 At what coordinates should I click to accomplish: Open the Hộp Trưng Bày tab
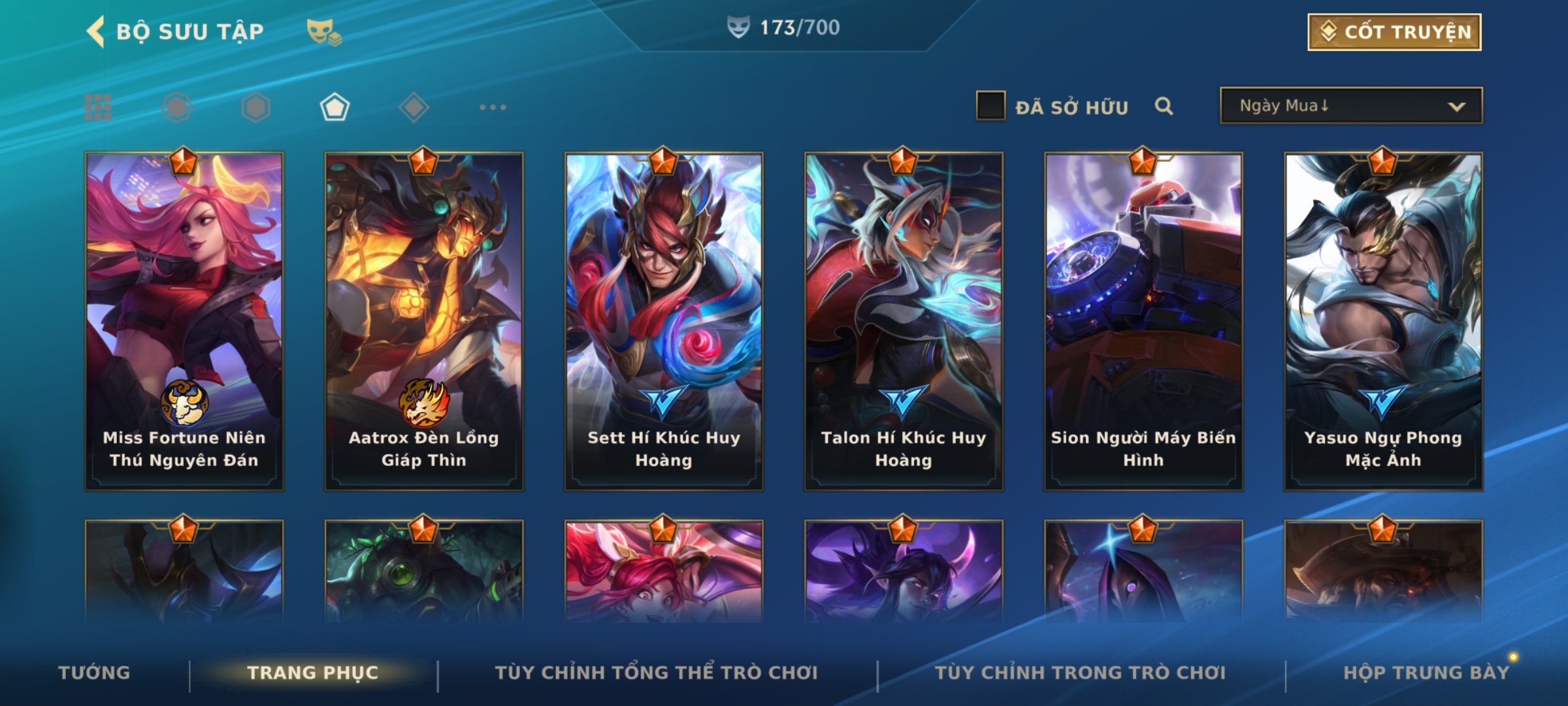pos(1426,673)
